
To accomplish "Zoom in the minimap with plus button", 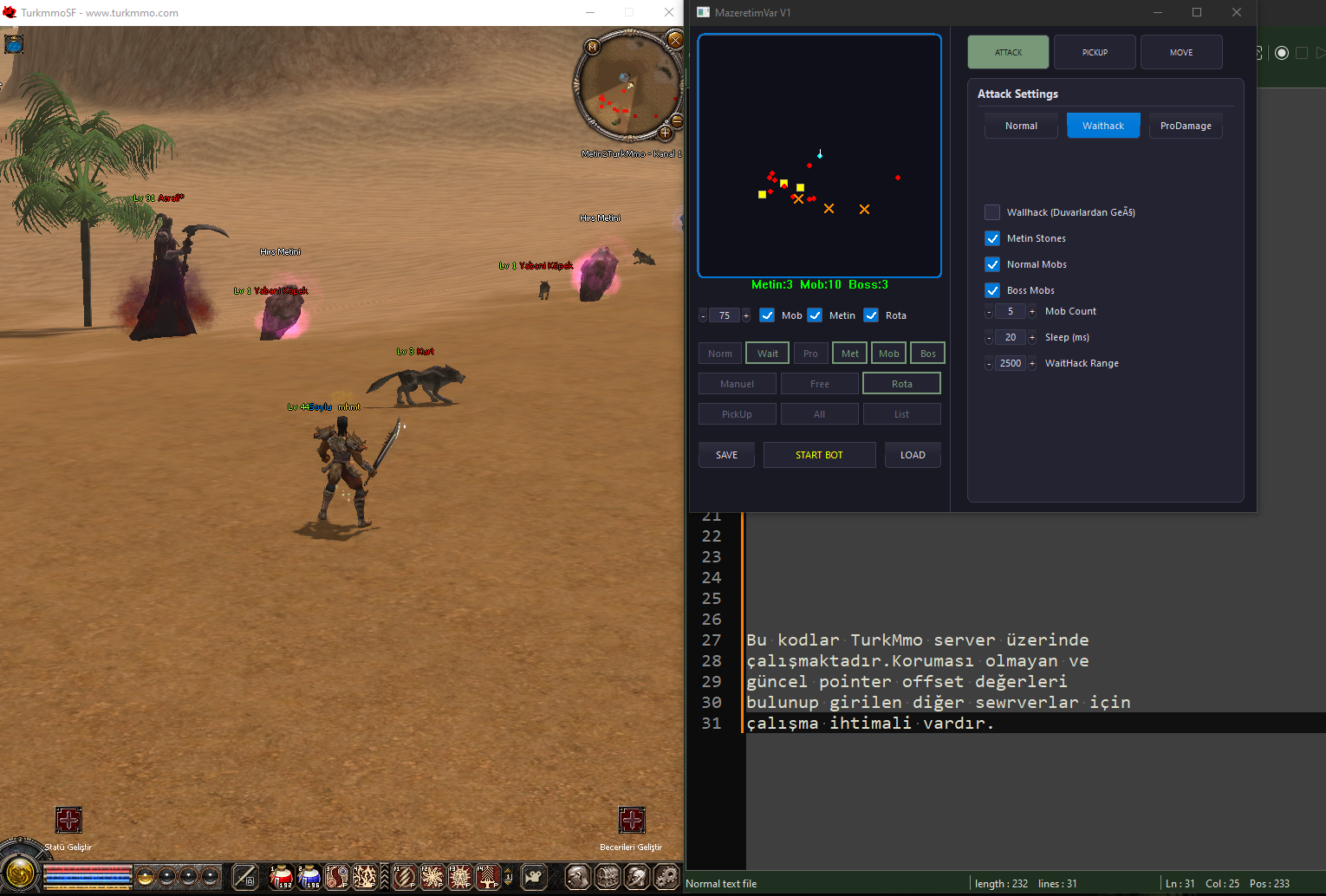I will coord(665,133).
